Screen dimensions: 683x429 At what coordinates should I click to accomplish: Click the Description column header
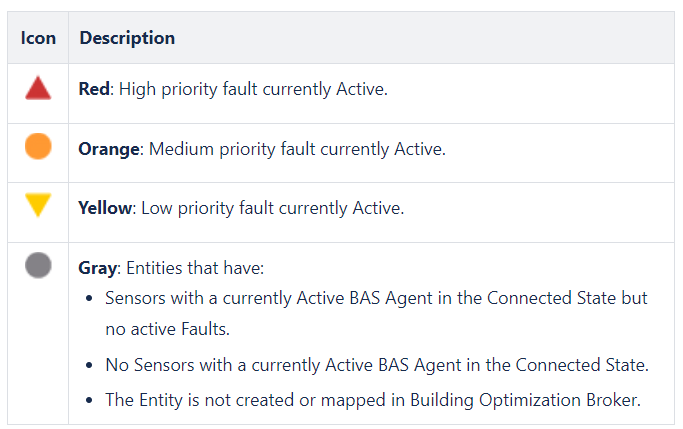tap(127, 38)
